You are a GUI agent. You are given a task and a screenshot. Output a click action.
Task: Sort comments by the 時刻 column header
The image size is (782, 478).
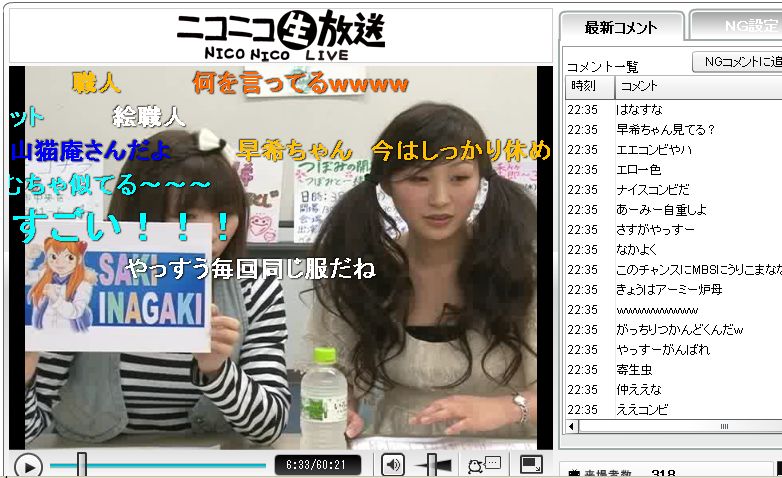point(589,87)
